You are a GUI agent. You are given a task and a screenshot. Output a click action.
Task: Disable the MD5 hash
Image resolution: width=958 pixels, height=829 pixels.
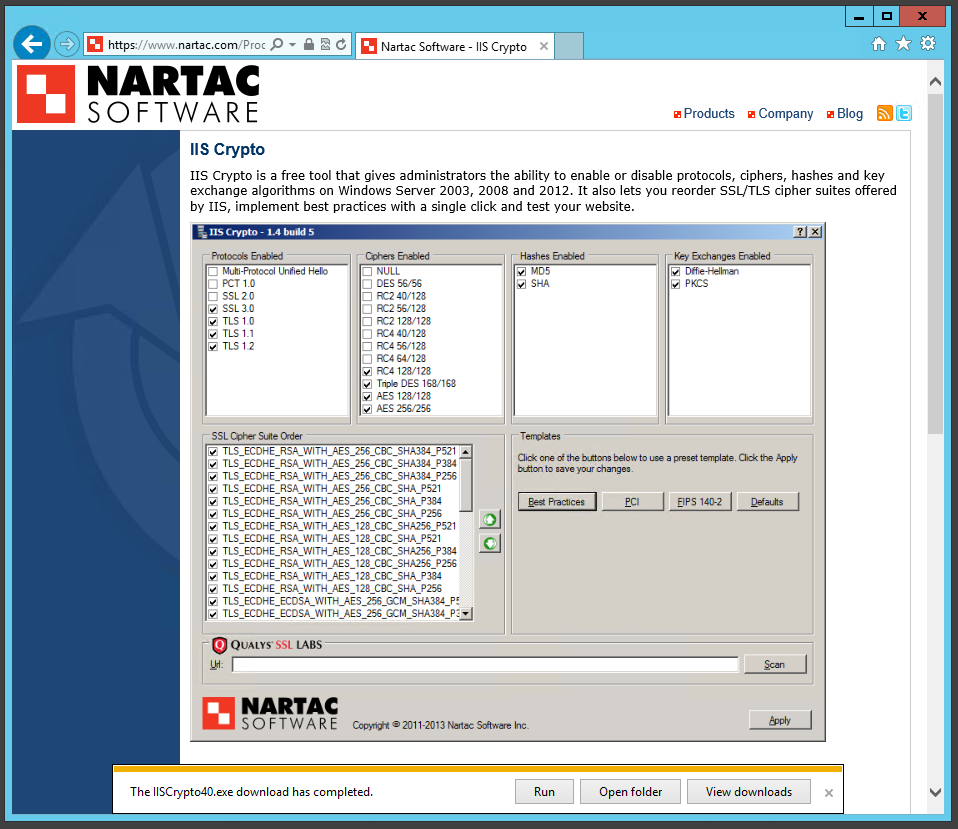(522, 271)
